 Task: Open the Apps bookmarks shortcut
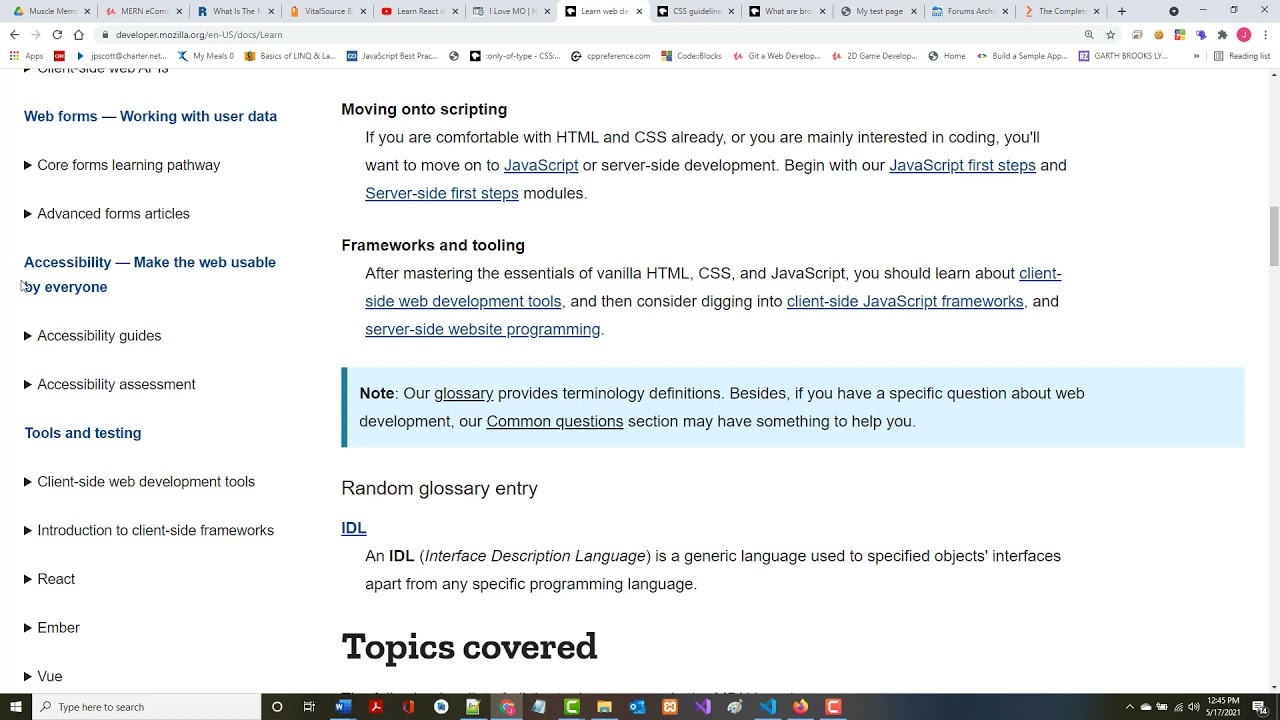pos(27,56)
